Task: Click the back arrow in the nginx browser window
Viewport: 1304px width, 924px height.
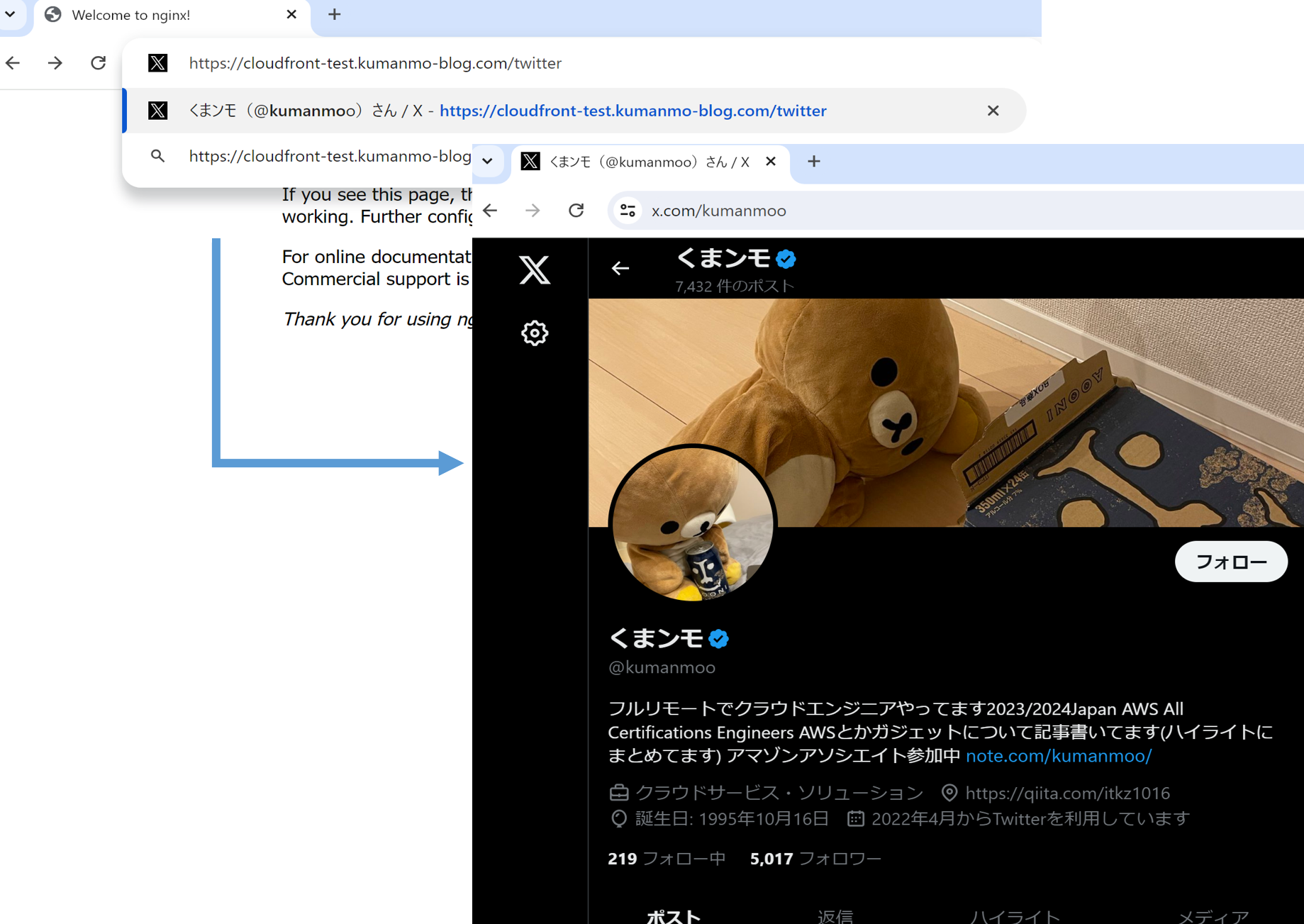Action: coord(12,62)
